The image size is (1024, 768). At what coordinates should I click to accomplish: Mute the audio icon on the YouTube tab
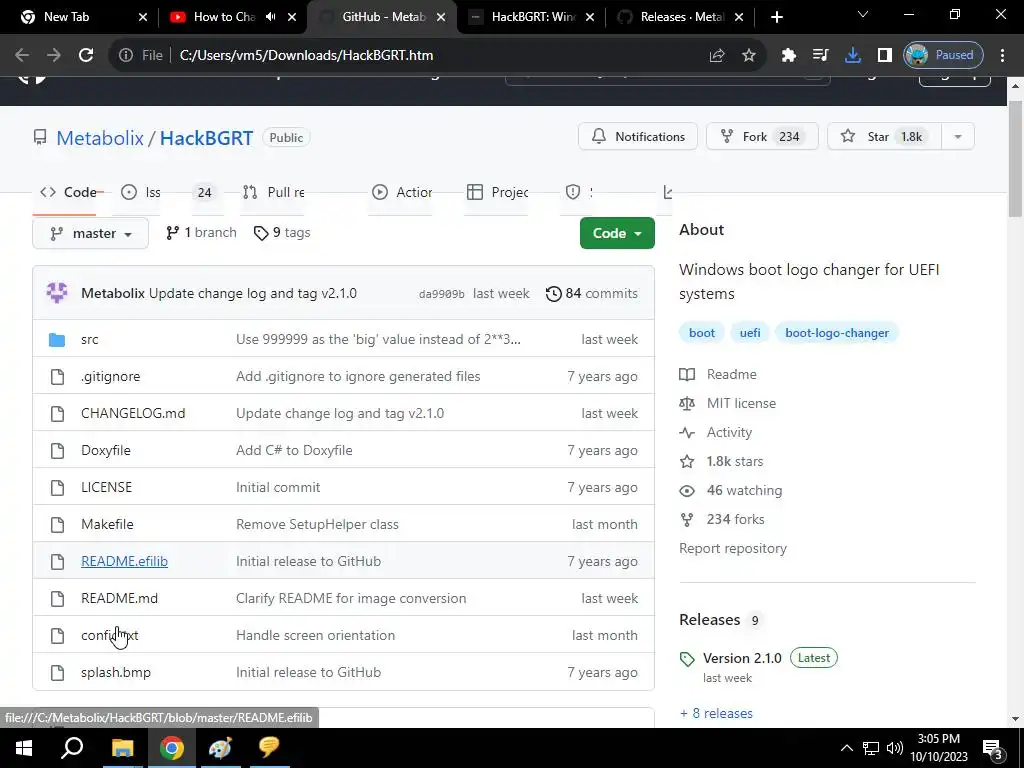pos(271,17)
